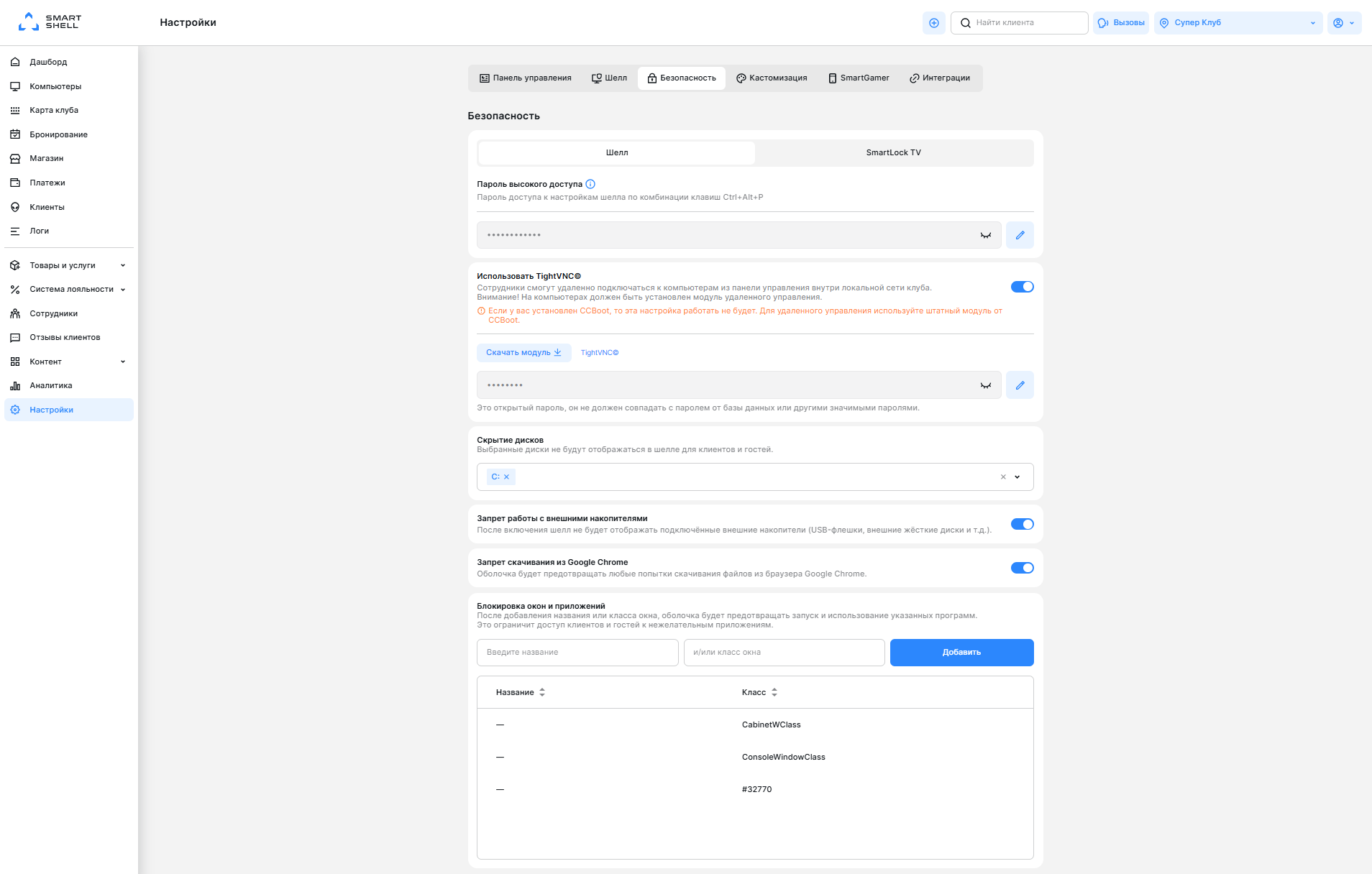1372x874 pixels.
Task: Click the Добавить button
Action: coord(961,653)
